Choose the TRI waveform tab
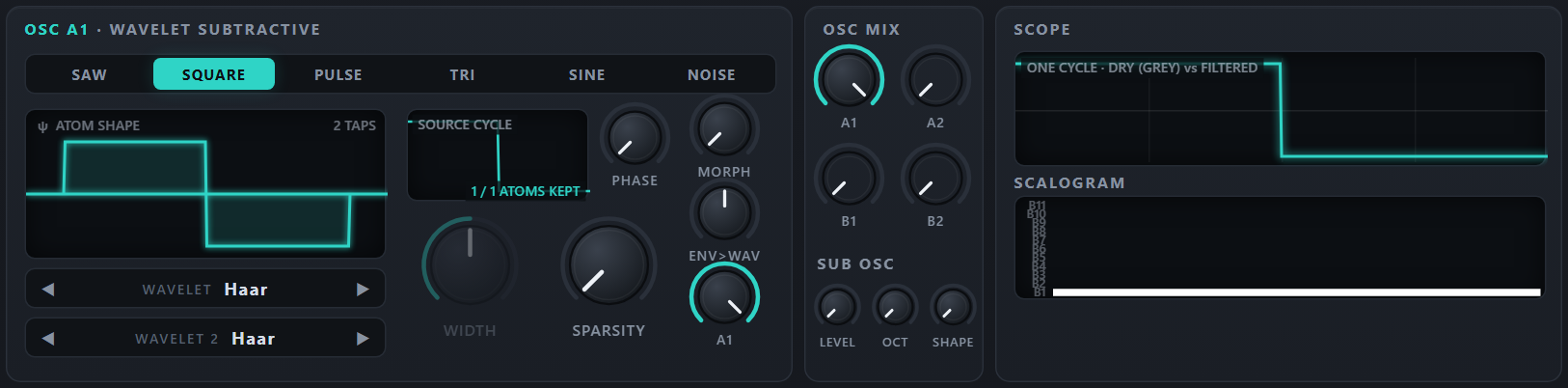 [x=463, y=74]
